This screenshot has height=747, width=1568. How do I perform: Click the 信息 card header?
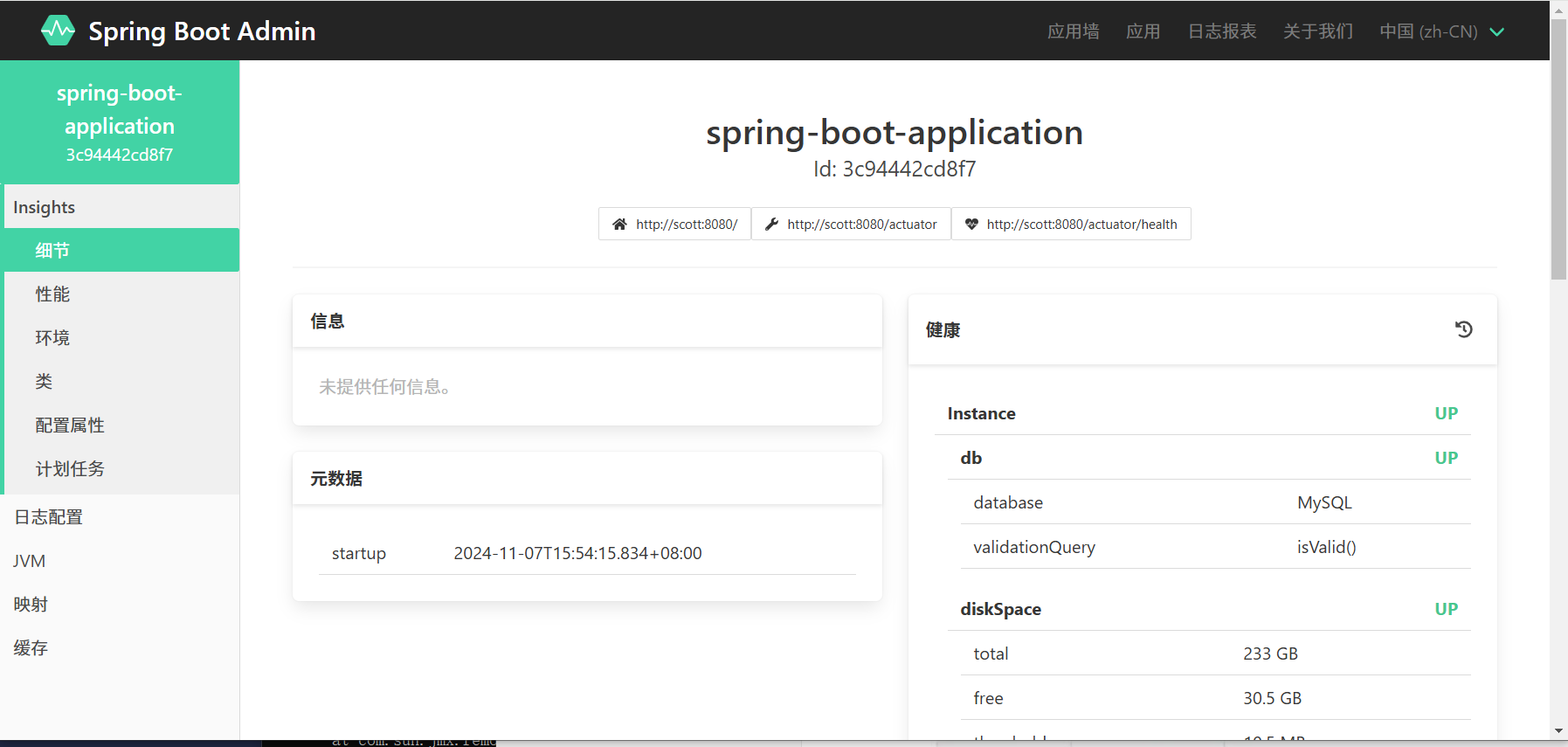click(x=587, y=321)
